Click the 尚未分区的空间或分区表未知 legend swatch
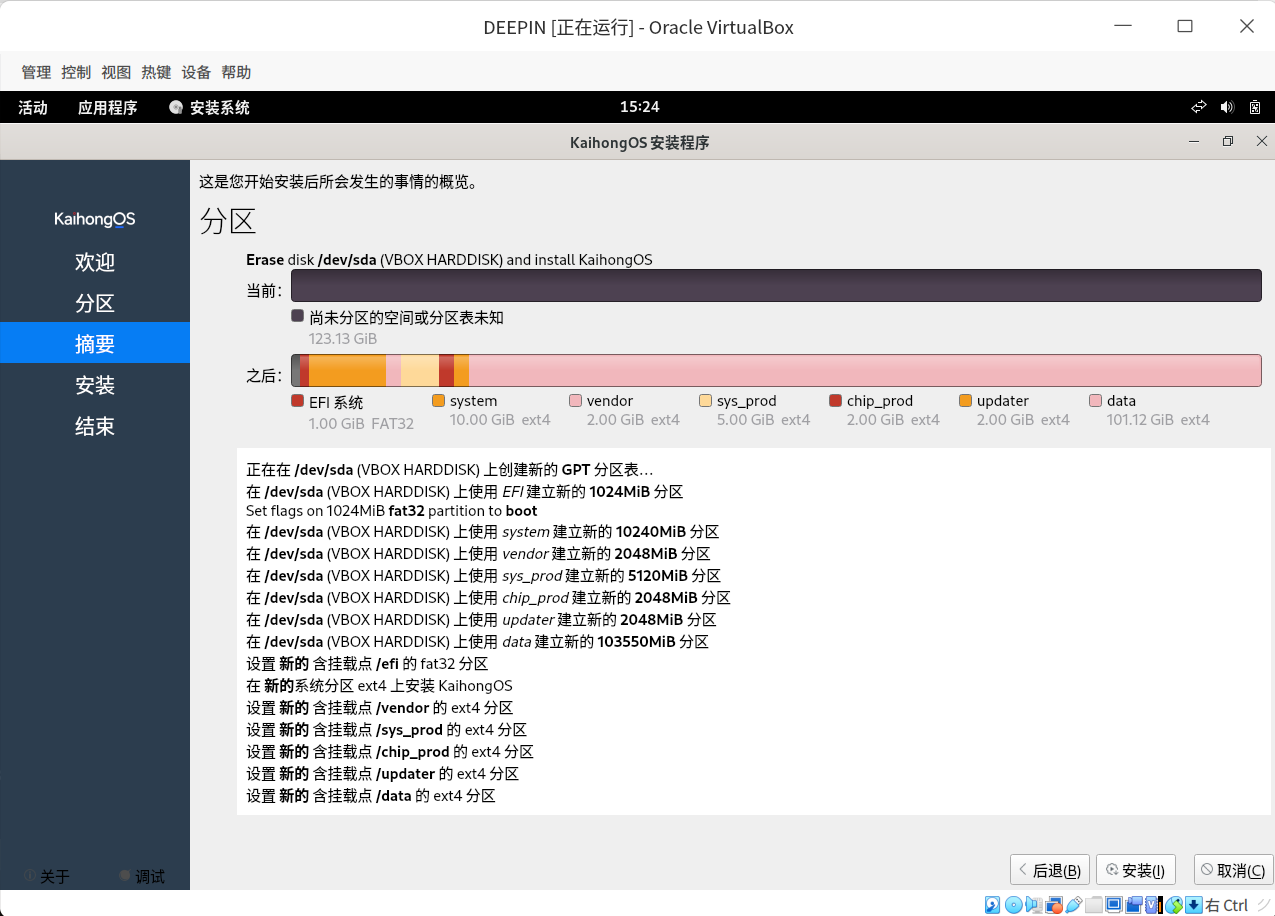This screenshot has width=1275, height=916. click(x=297, y=316)
